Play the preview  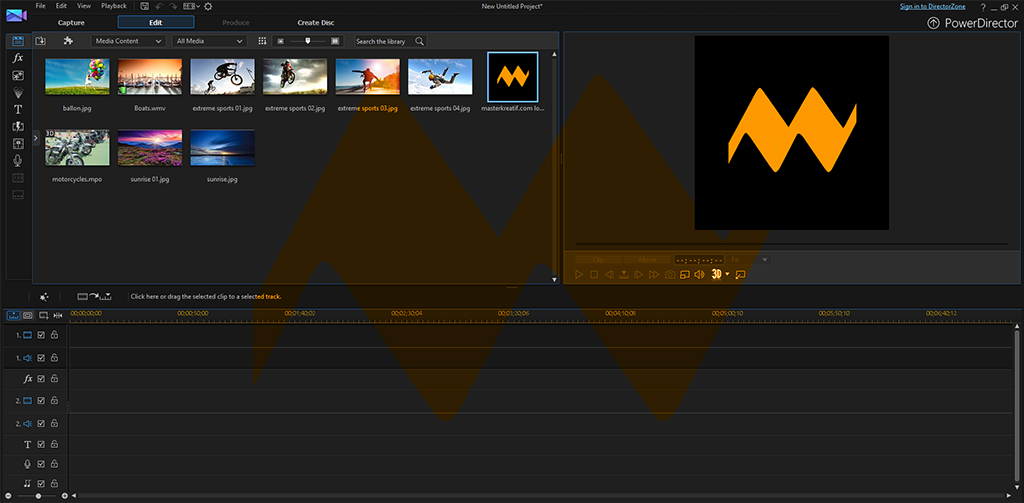coord(579,275)
